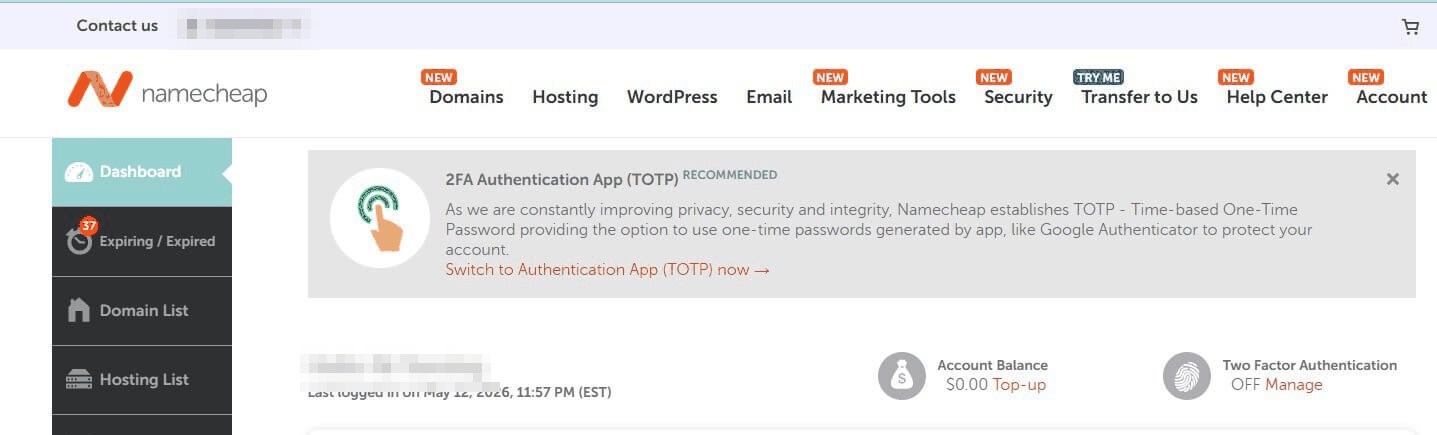Click the Contact us link
Screen dimensions: 1437x435
[x=117, y=26]
